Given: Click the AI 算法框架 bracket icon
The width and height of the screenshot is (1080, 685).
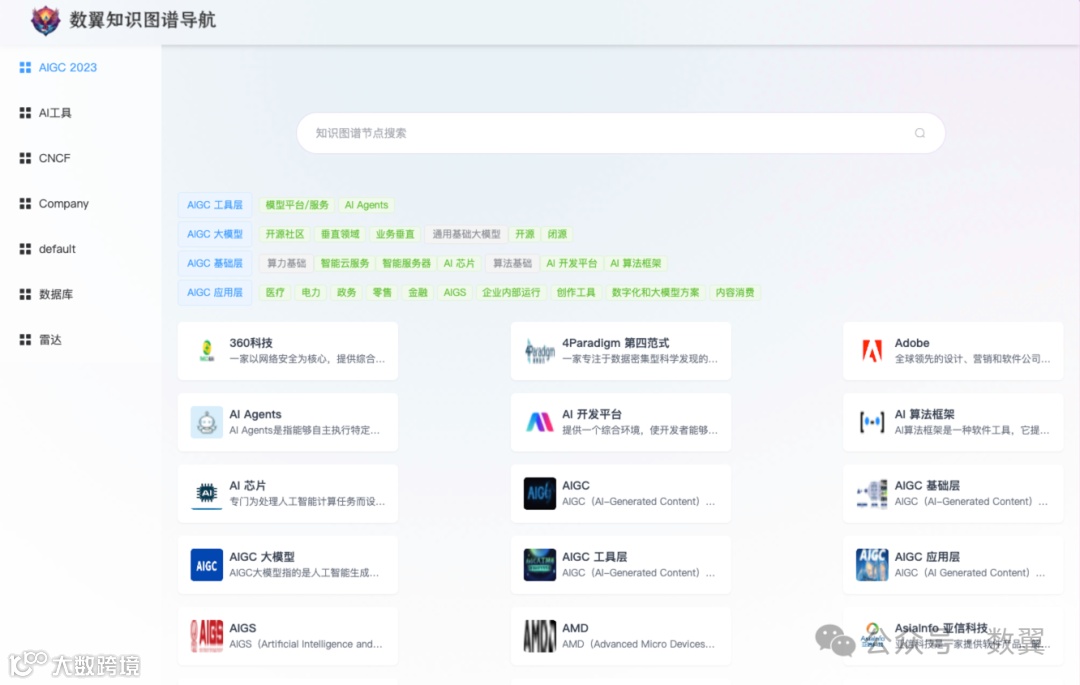Looking at the screenshot, I should pyautogui.click(x=872, y=422).
